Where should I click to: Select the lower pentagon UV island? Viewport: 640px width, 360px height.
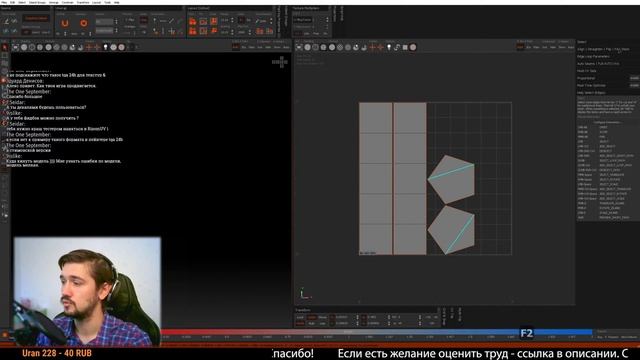tap(452, 229)
